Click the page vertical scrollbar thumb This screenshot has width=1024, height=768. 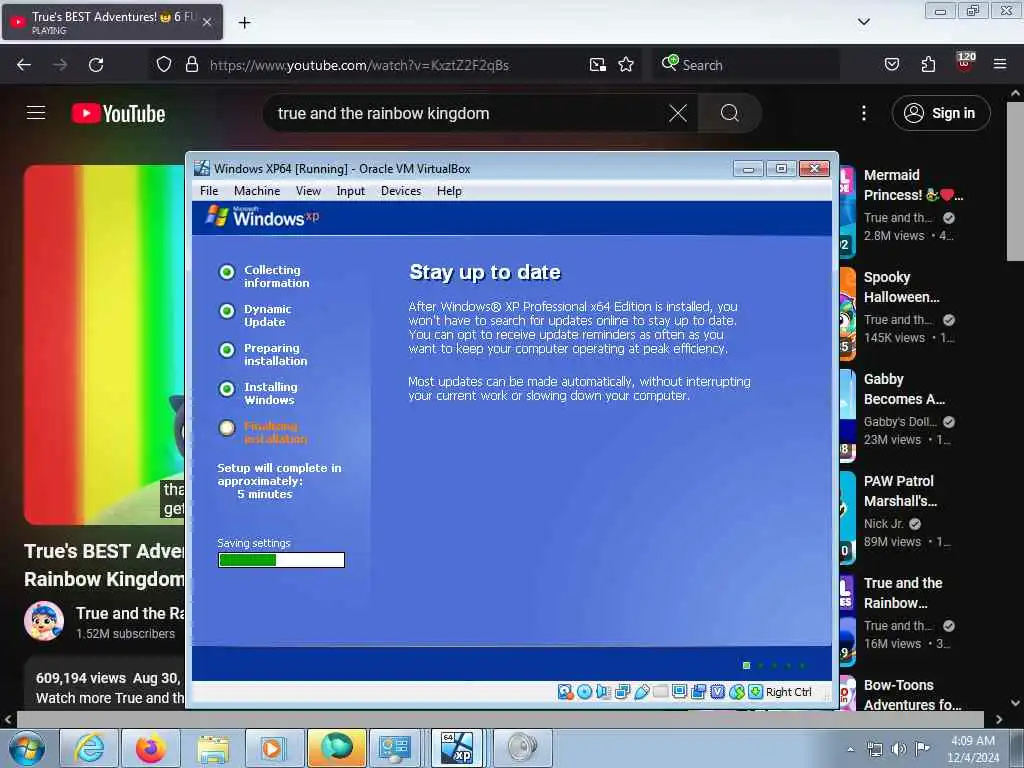tap(1015, 182)
